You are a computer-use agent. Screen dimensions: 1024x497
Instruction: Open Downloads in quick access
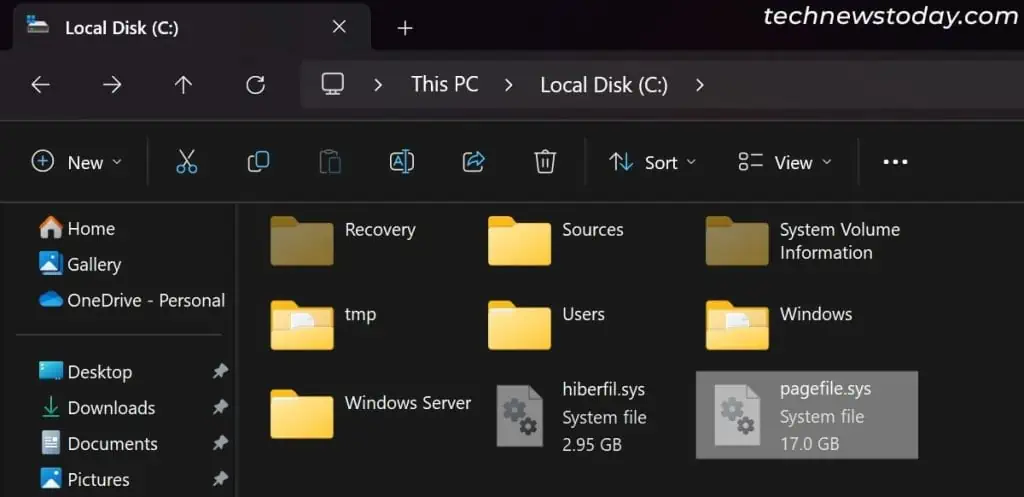point(98,408)
